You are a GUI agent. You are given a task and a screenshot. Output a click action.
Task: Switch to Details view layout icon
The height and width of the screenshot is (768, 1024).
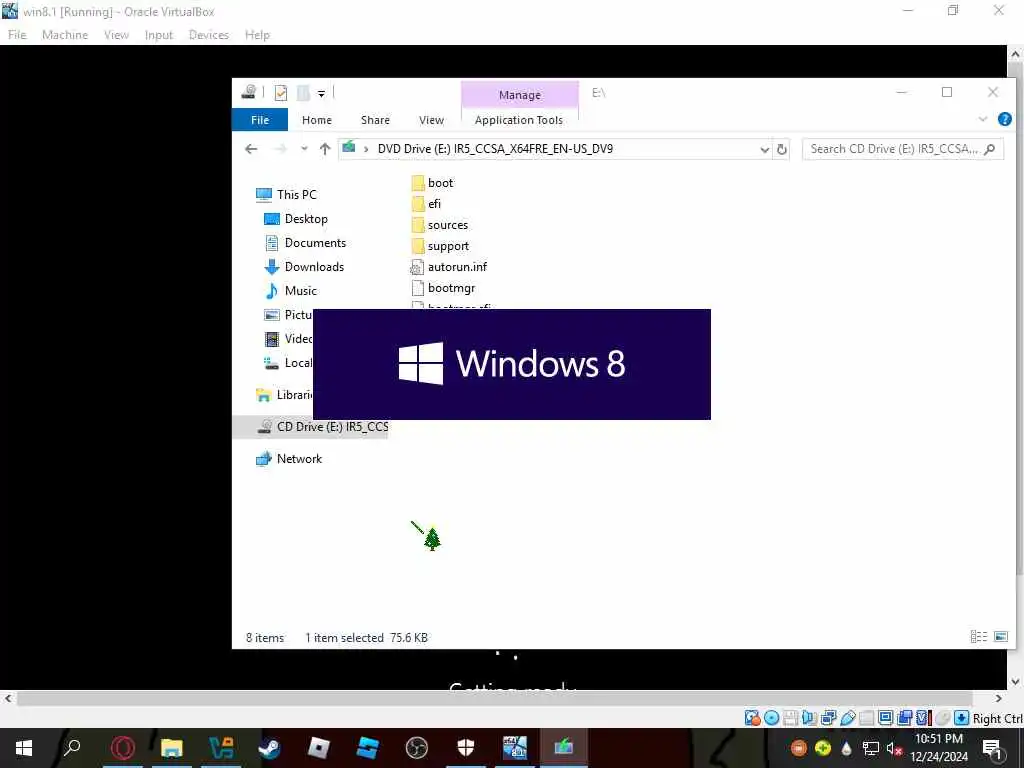[978, 636]
